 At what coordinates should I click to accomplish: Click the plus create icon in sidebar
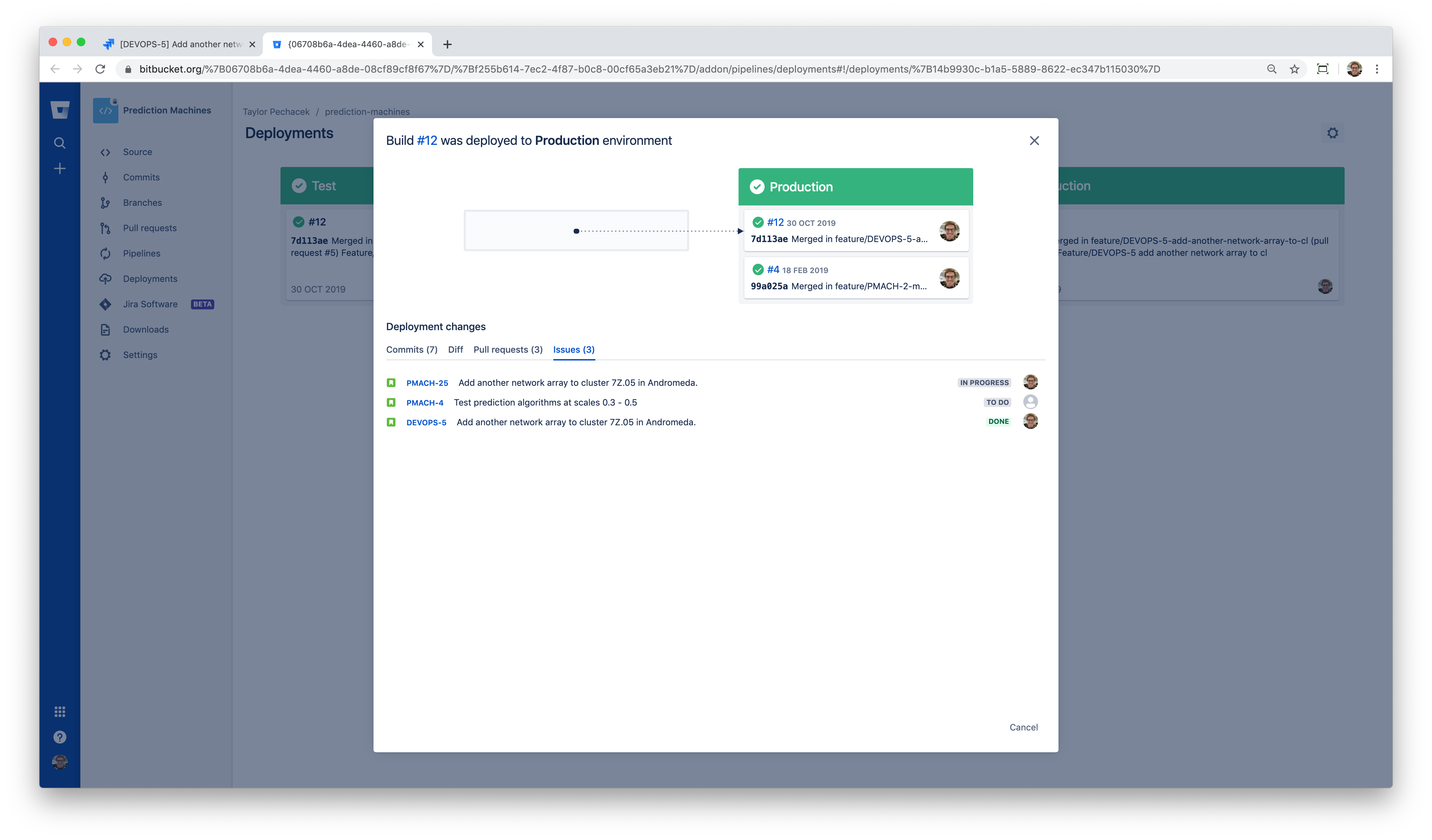60,169
